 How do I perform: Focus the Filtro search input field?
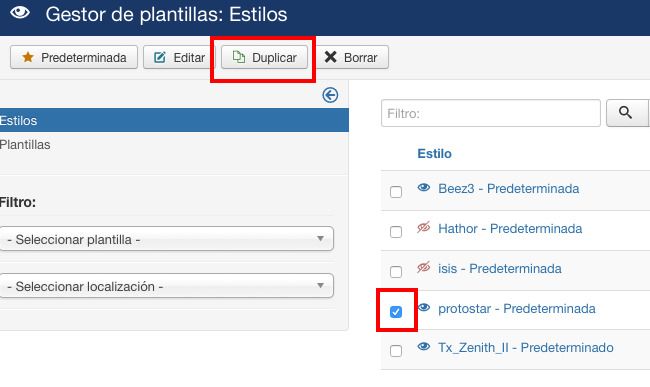point(491,113)
